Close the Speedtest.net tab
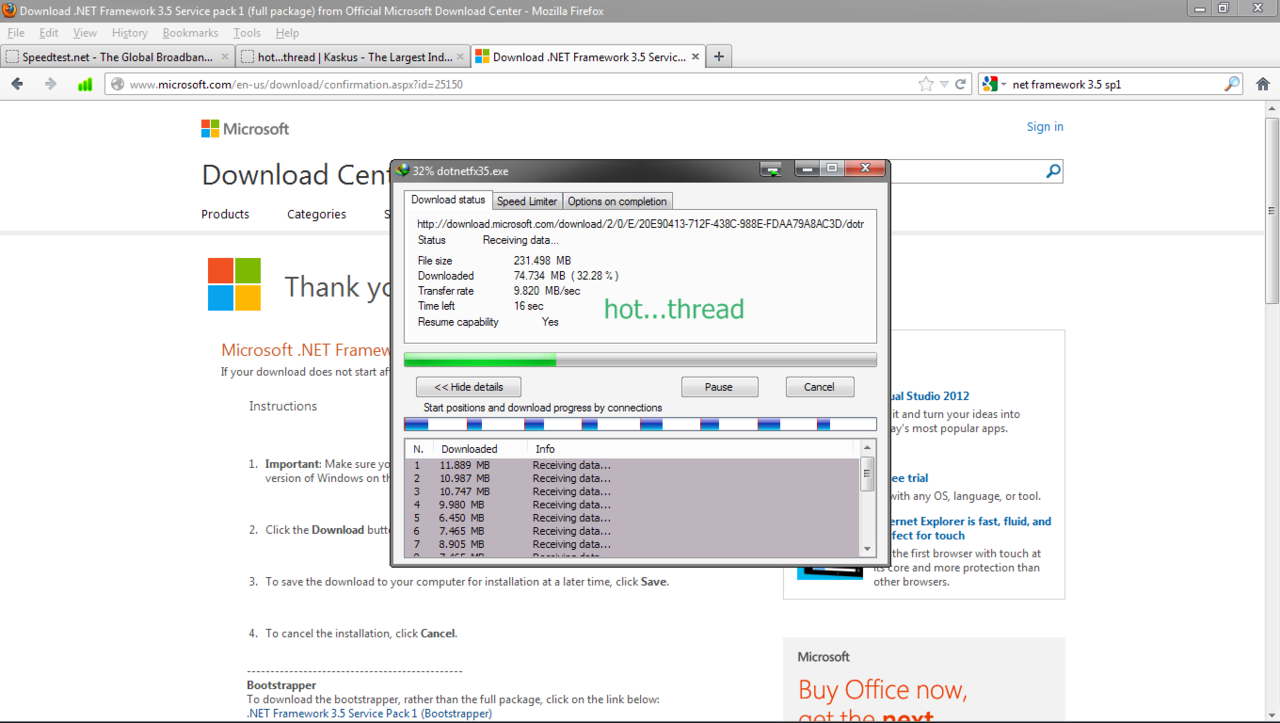The width and height of the screenshot is (1280, 723). [x=224, y=57]
